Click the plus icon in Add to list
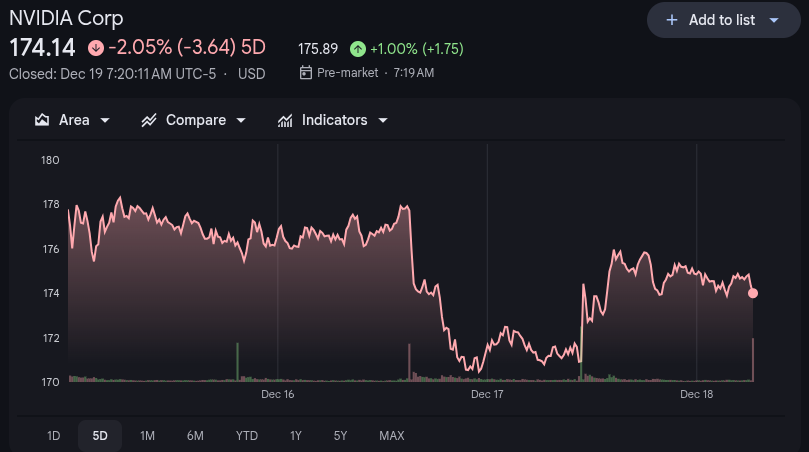 pos(671,20)
